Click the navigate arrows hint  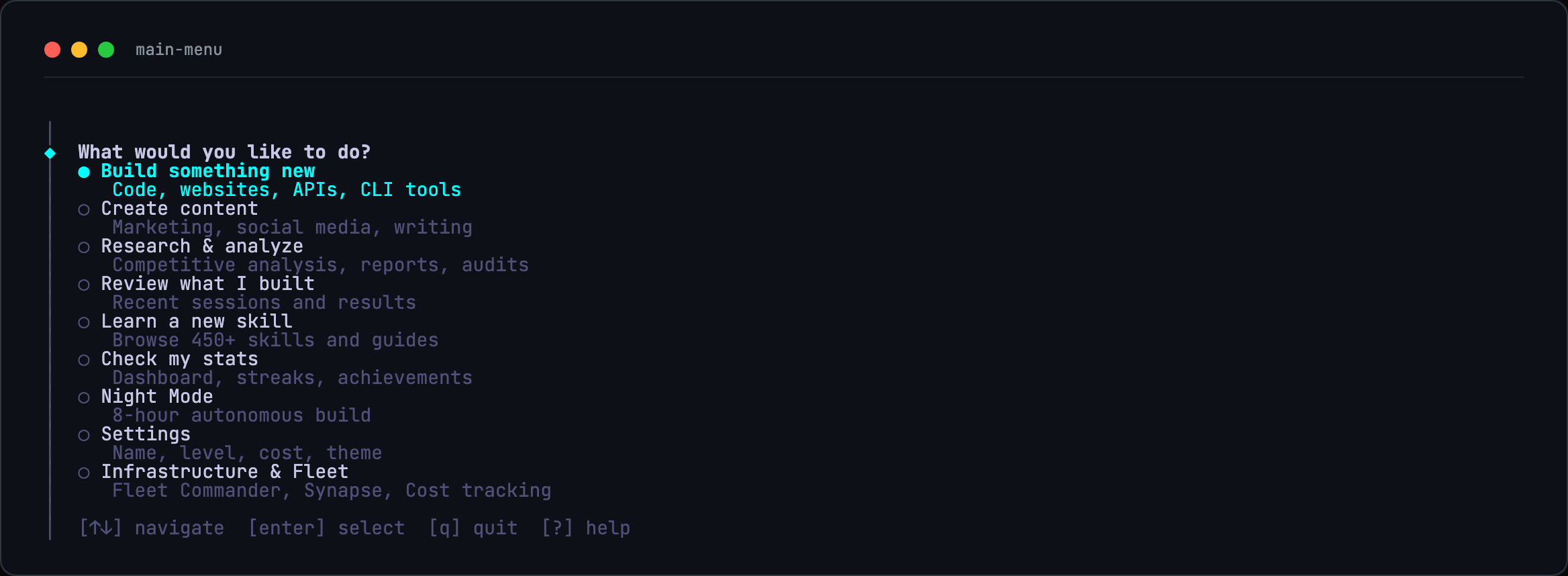[152, 528]
